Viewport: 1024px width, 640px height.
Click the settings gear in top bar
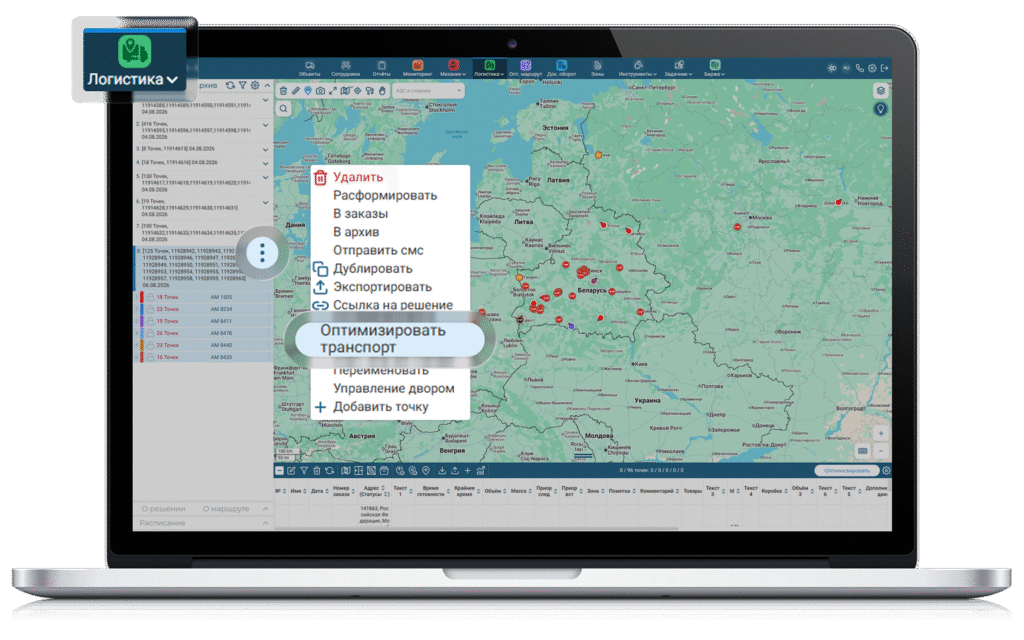872,68
